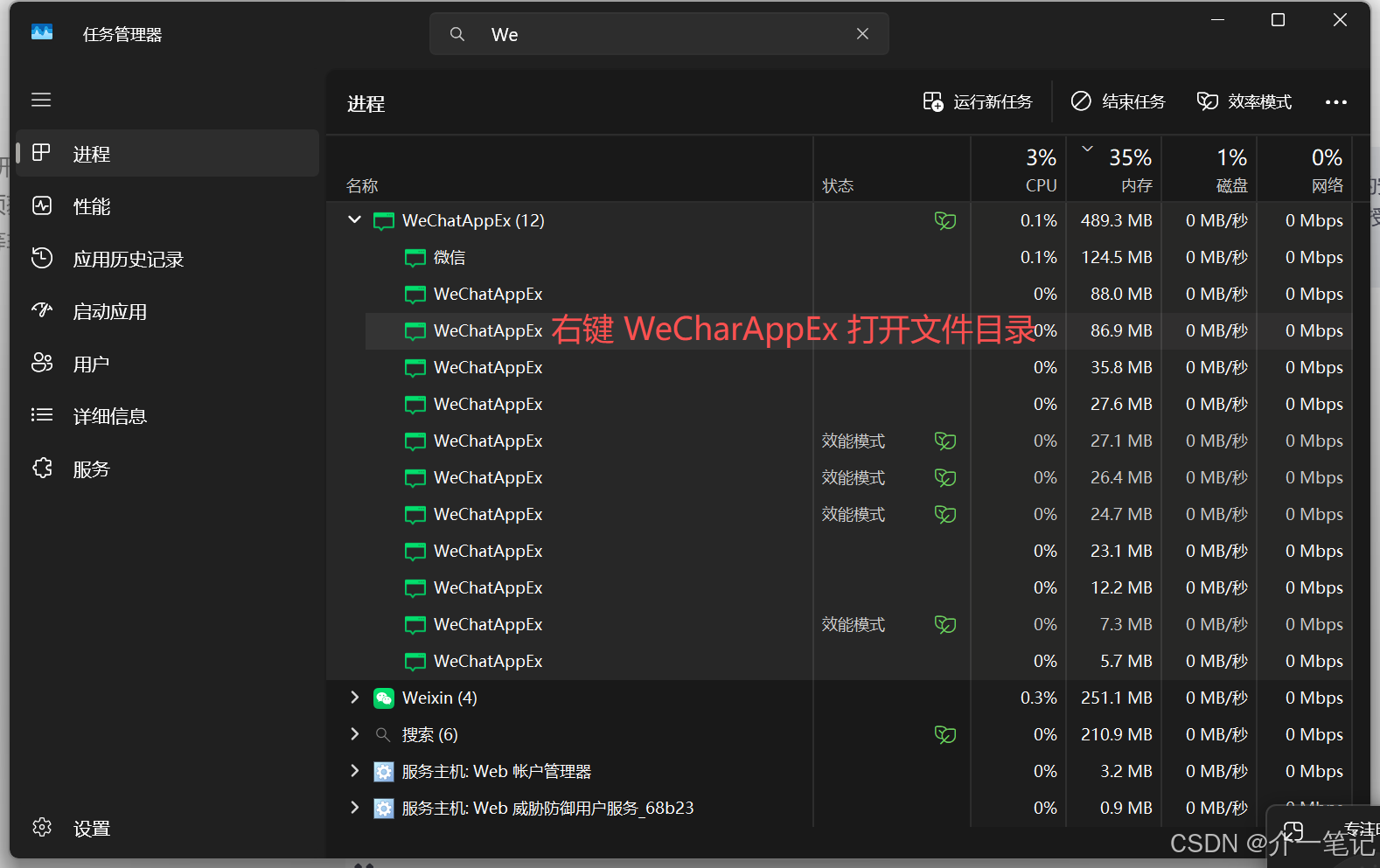The height and width of the screenshot is (868, 1380).
Task: Click the efficiency leaf icon on the 7.3 MB row
Action: 945,624
